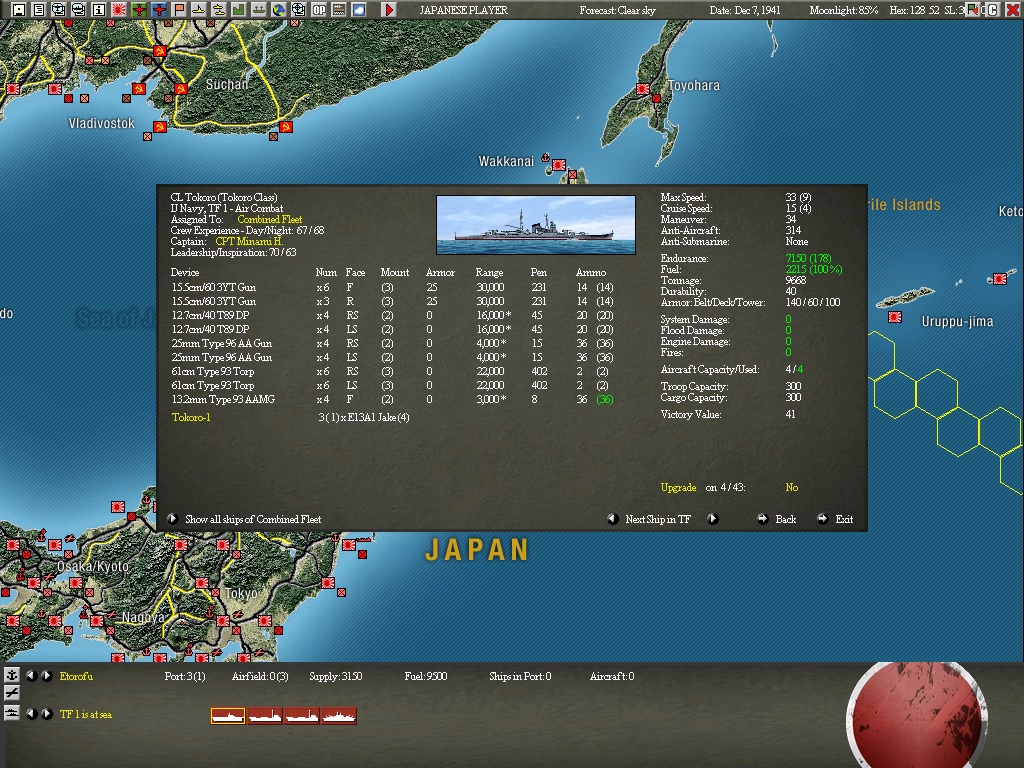Click the Wakkanai base marker on map

click(x=559, y=165)
